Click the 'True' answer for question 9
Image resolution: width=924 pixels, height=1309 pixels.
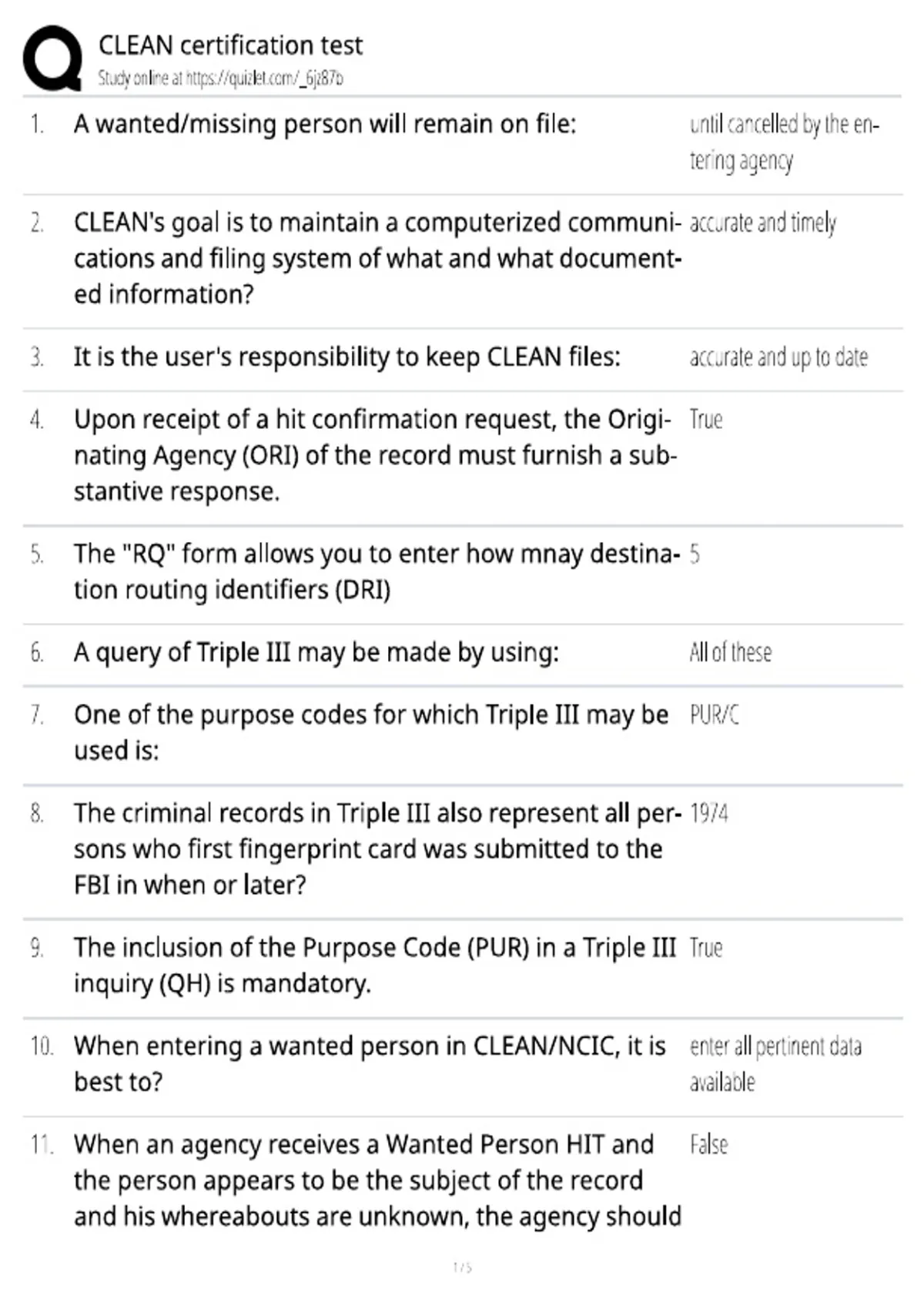(705, 948)
